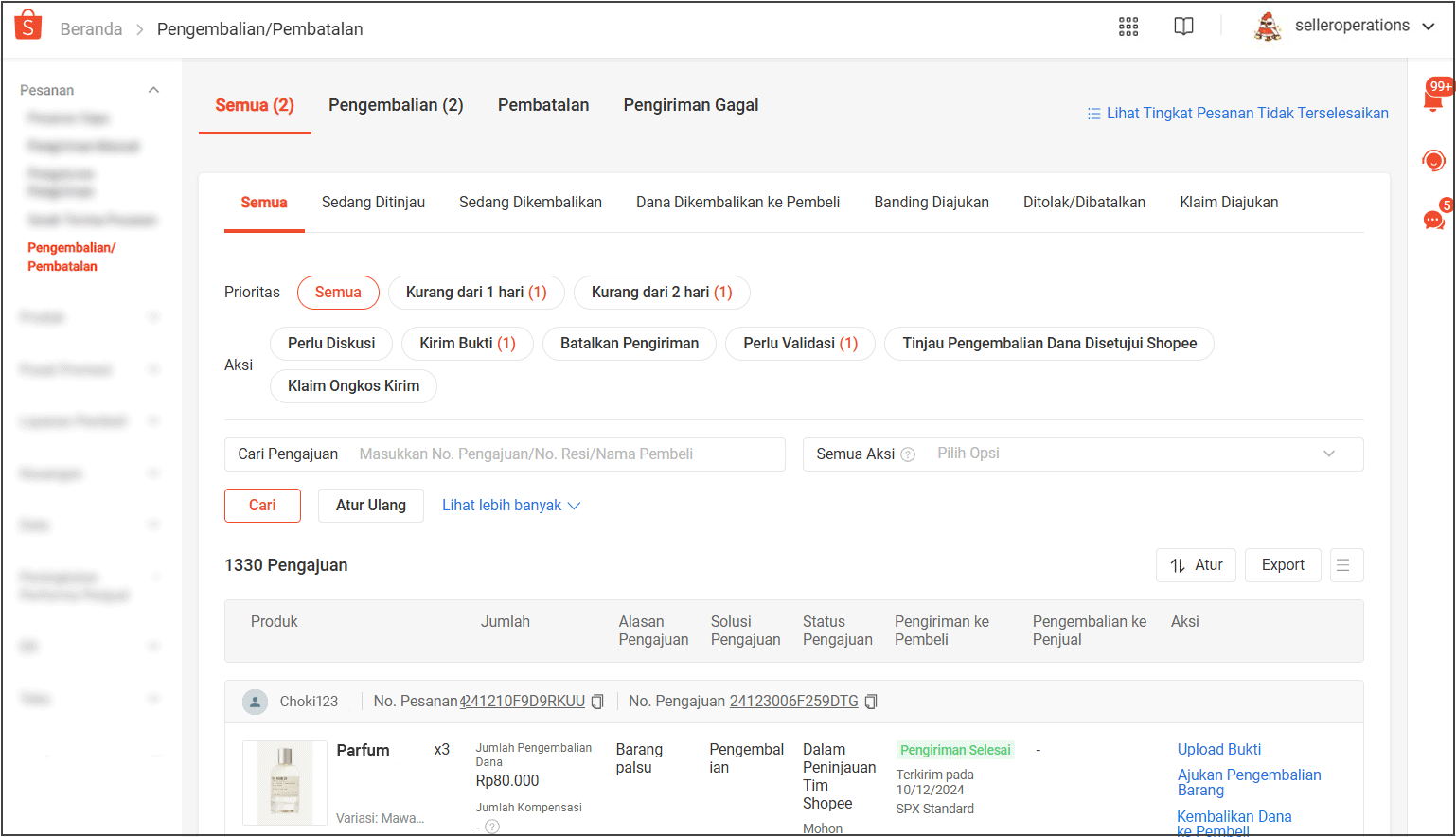Copy the request number 24123006F259DTG

[x=871, y=702]
